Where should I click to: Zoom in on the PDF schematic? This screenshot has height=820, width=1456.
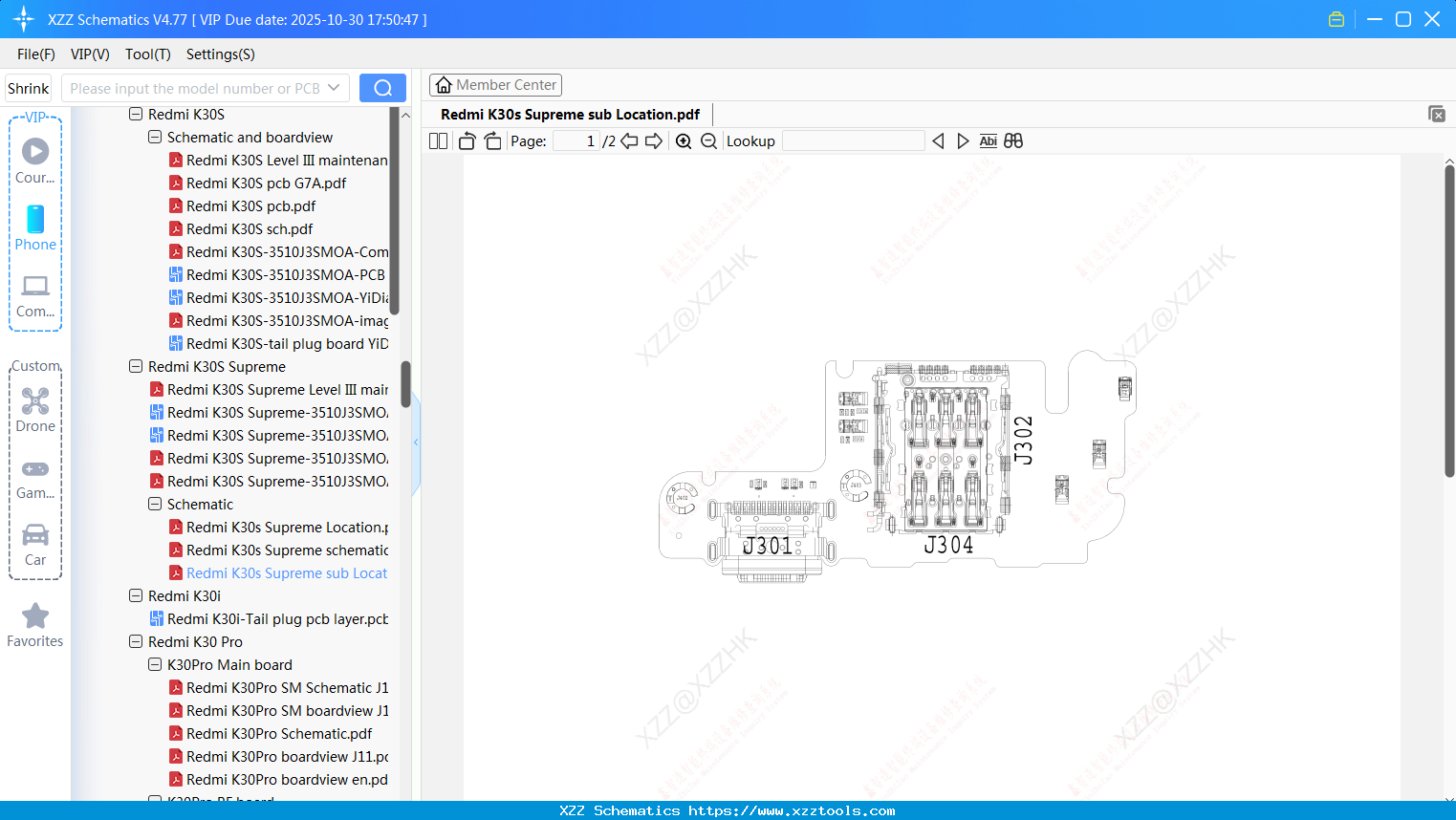684,140
